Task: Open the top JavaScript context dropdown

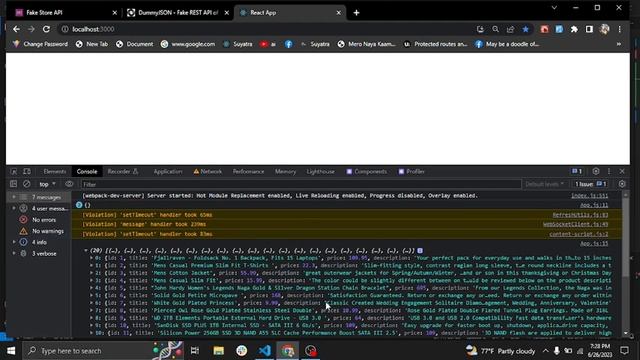Action: coord(47,184)
